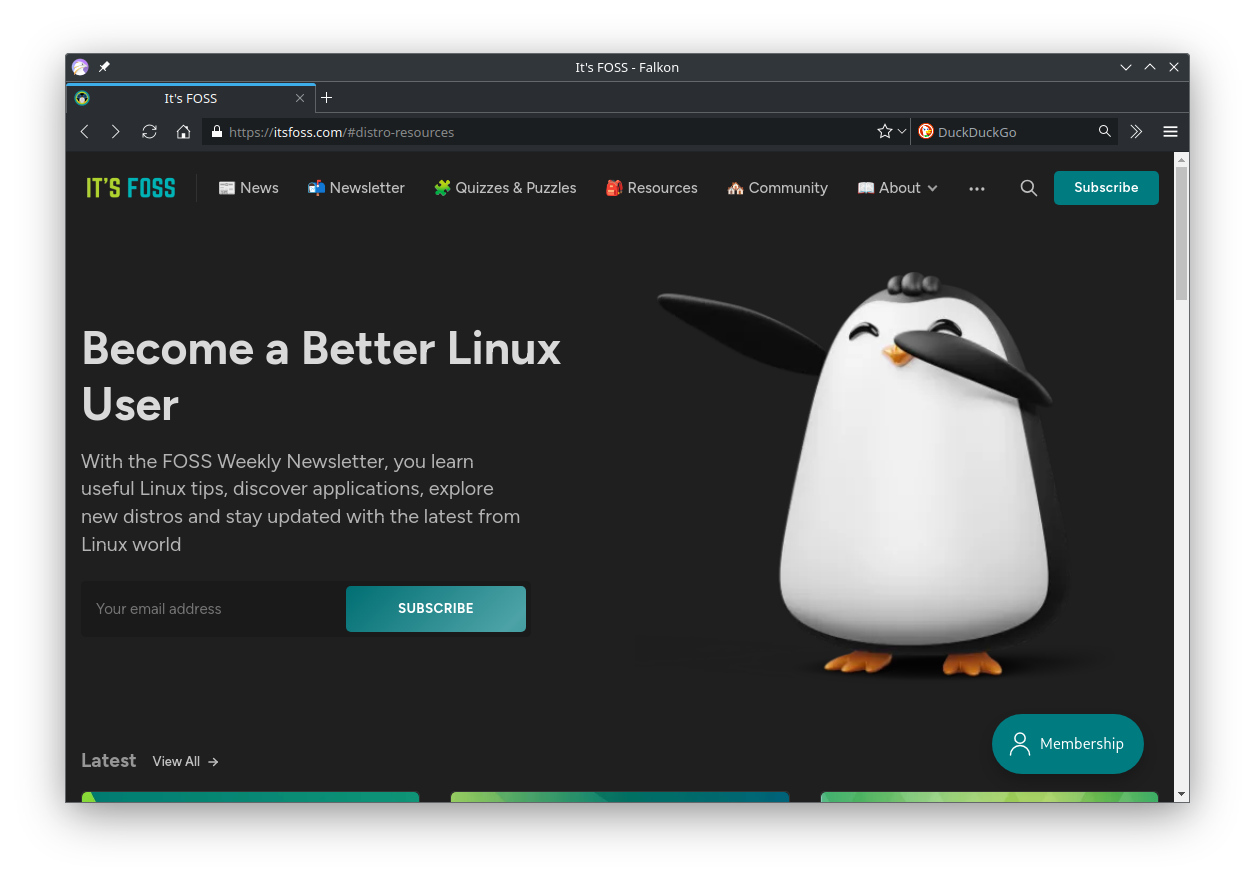The width and height of the screenshot is (1256, 881).
Task: Open the site search magnifier icon
Action: tap(1028, 188)
